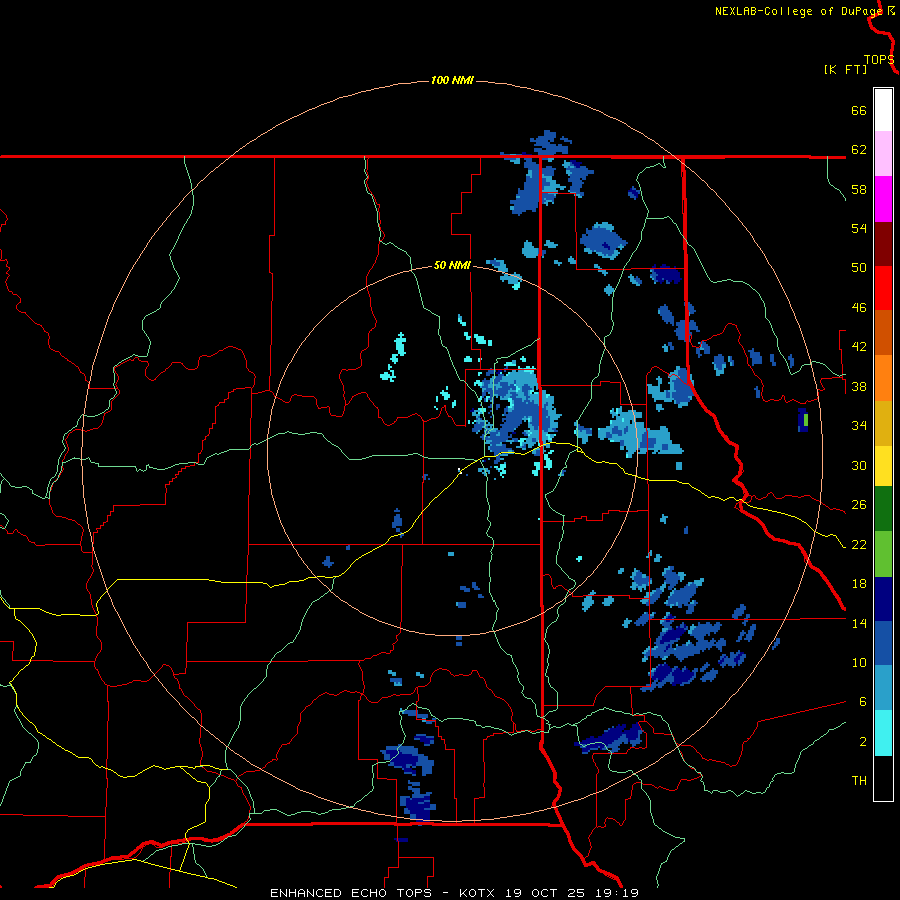Viewport: 900px width, 900px height.
Task: Click the navy 22 kft legend swatch
Action: 883,599
